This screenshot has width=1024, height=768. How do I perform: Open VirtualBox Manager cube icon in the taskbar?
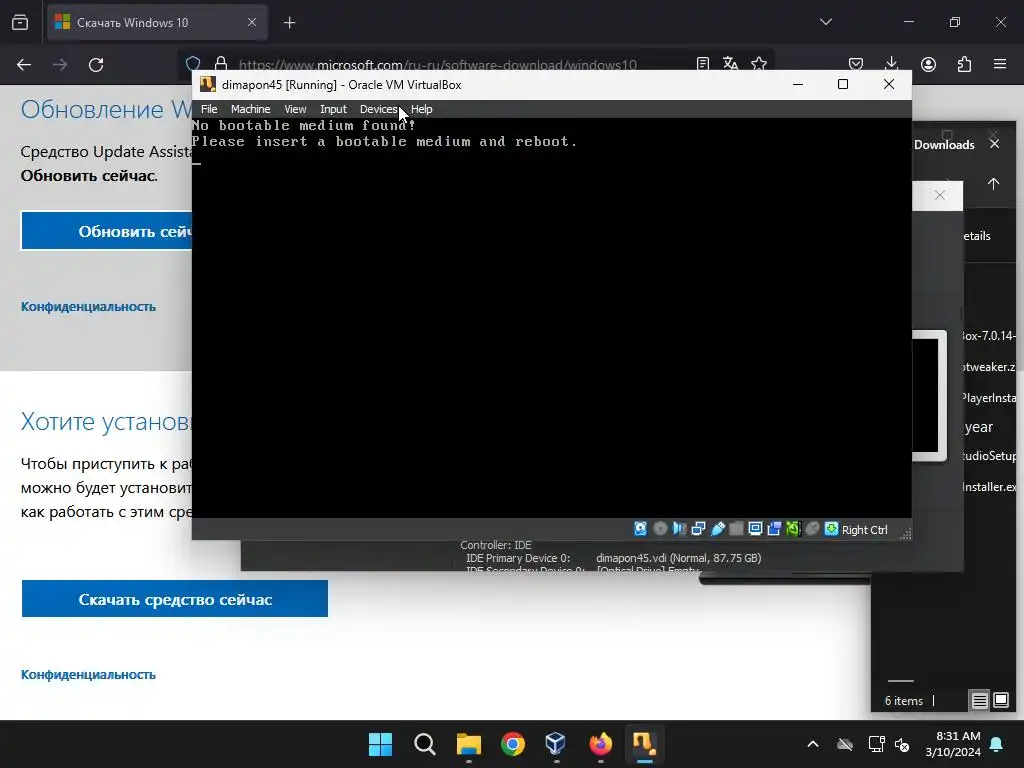(556, 744)
